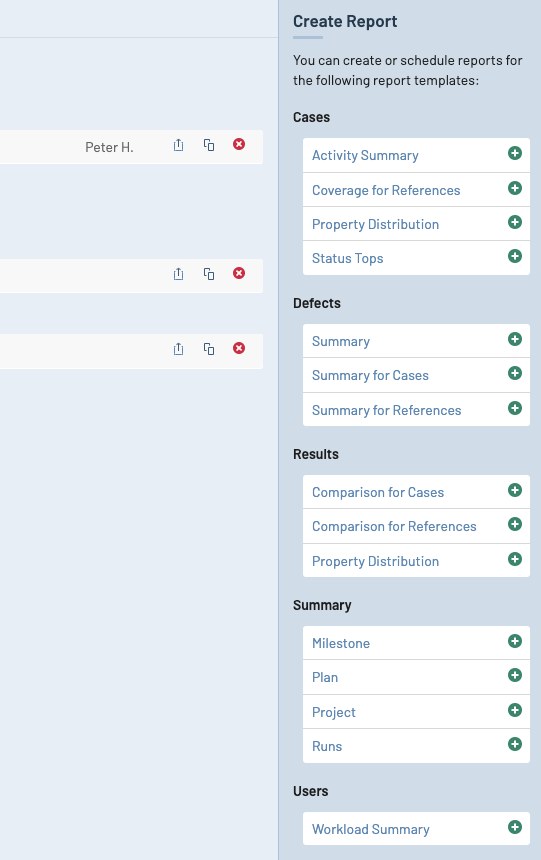Click plus icon next to Activity Summary
Image resolution: width=541 pixels, height=860 pixels.
[515, 153]
